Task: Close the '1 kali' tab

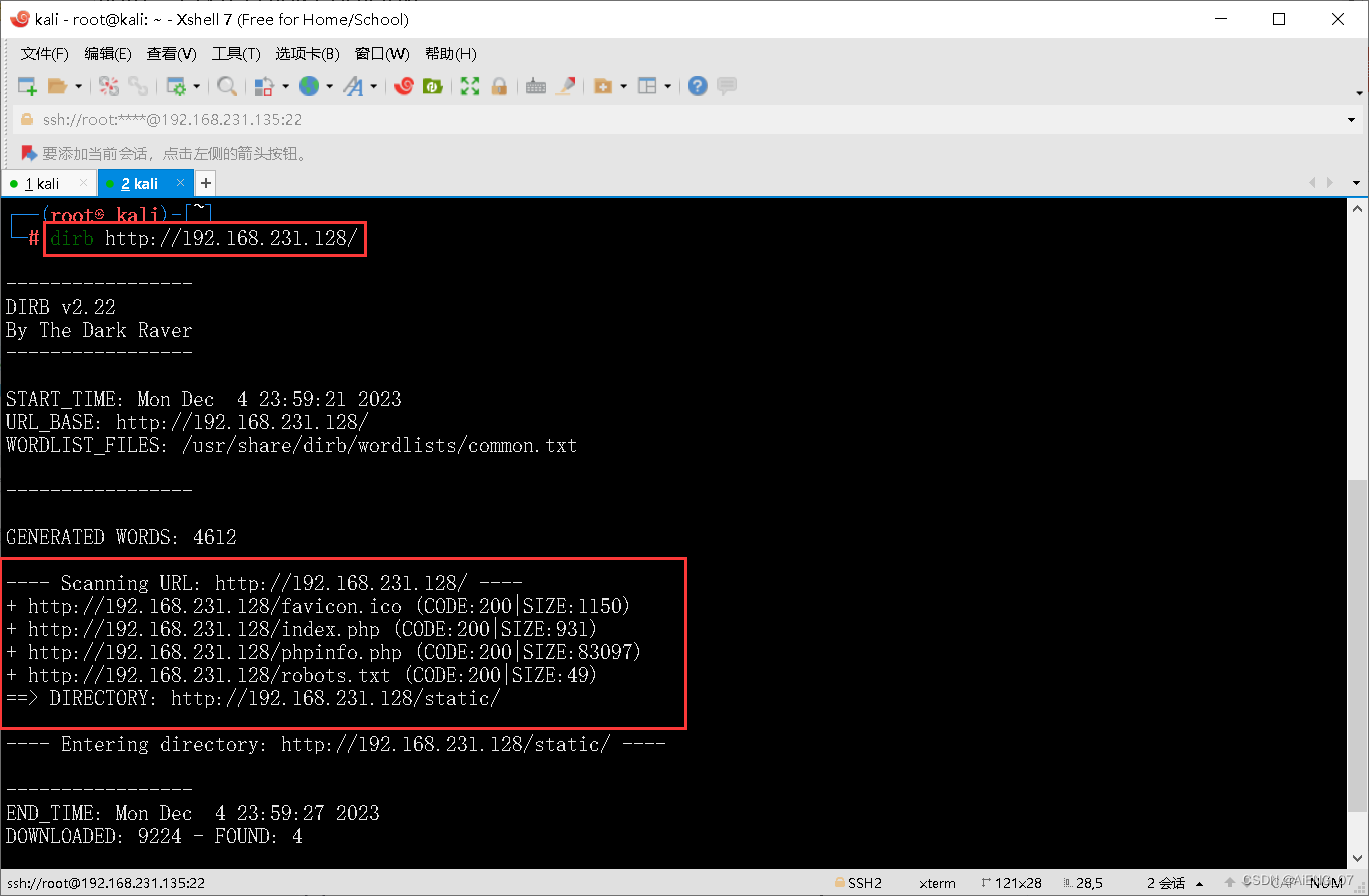Action: click(x=83, y=184)
